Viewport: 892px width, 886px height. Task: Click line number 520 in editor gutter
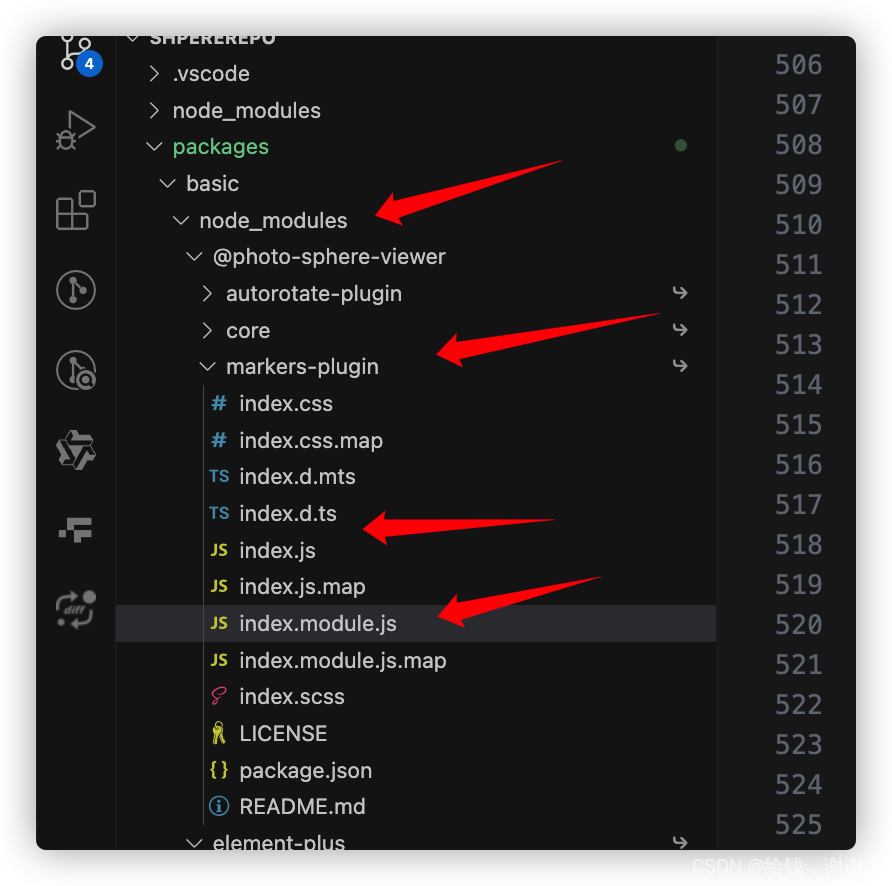coord(798,625)
